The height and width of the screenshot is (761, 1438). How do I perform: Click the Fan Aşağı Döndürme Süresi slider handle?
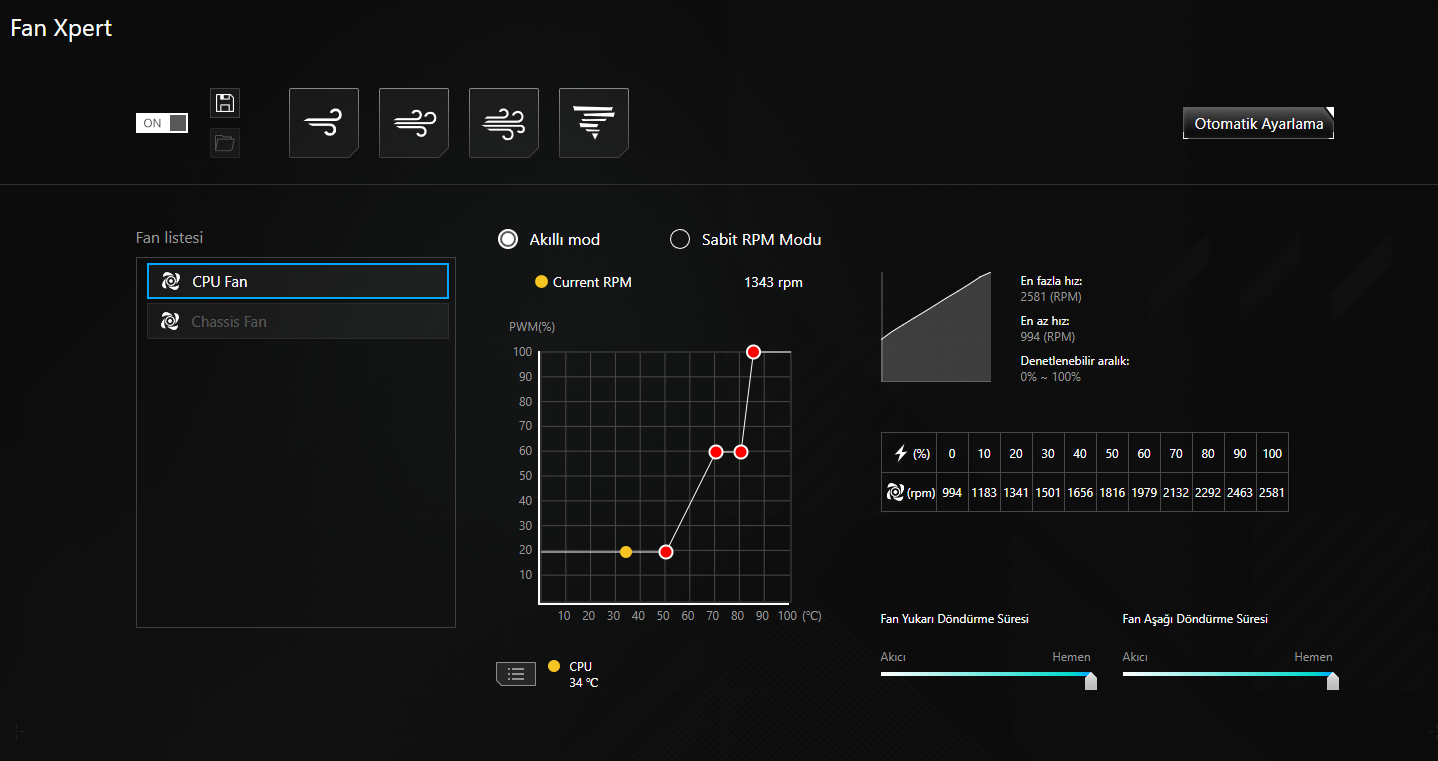pyautogui.click(x=1333, y=681)
